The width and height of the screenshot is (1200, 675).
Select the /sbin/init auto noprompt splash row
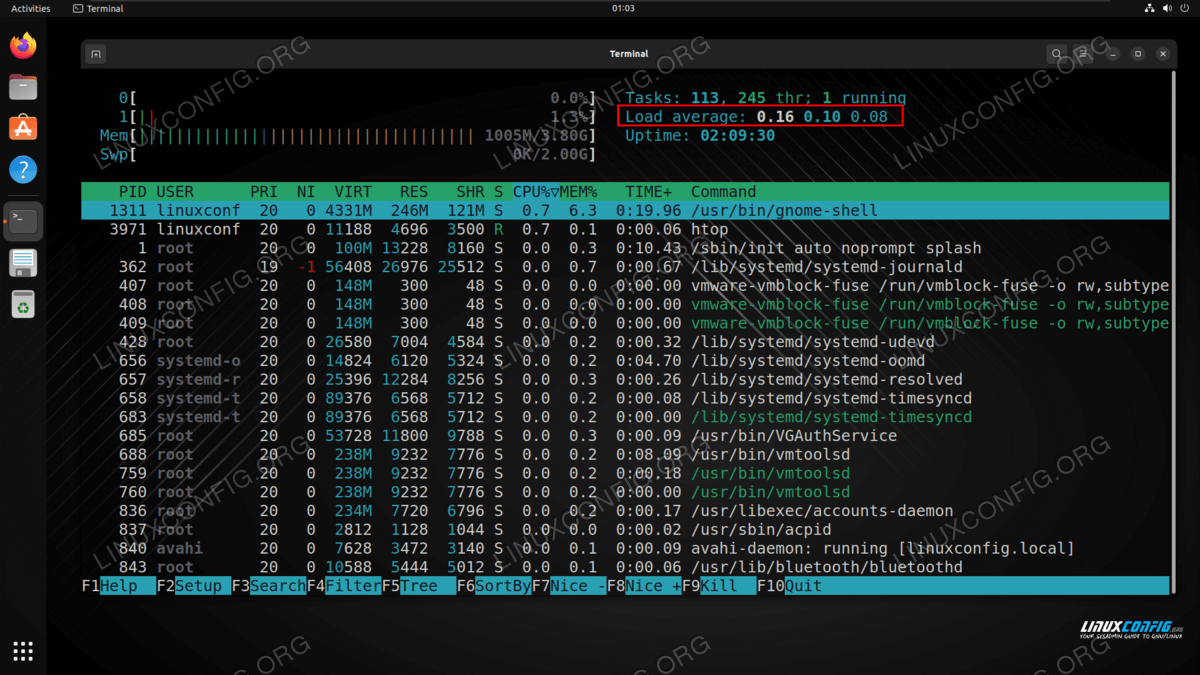tap(625, 248)
